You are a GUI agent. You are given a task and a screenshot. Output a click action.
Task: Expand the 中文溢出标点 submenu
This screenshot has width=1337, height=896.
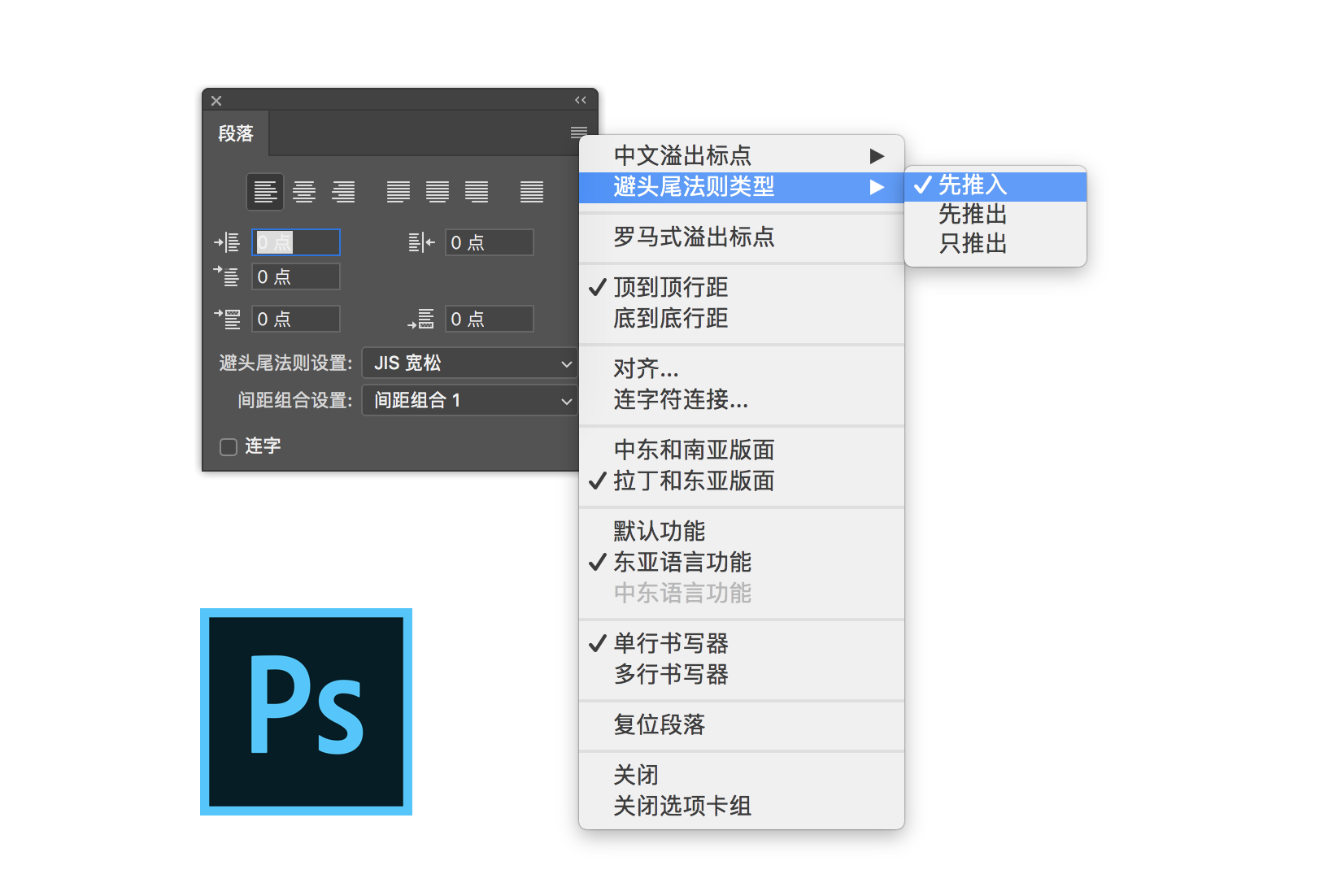pos(742,155)
